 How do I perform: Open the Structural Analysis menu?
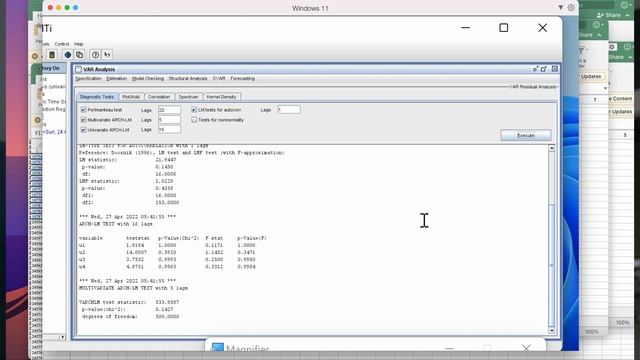[188, 78]
